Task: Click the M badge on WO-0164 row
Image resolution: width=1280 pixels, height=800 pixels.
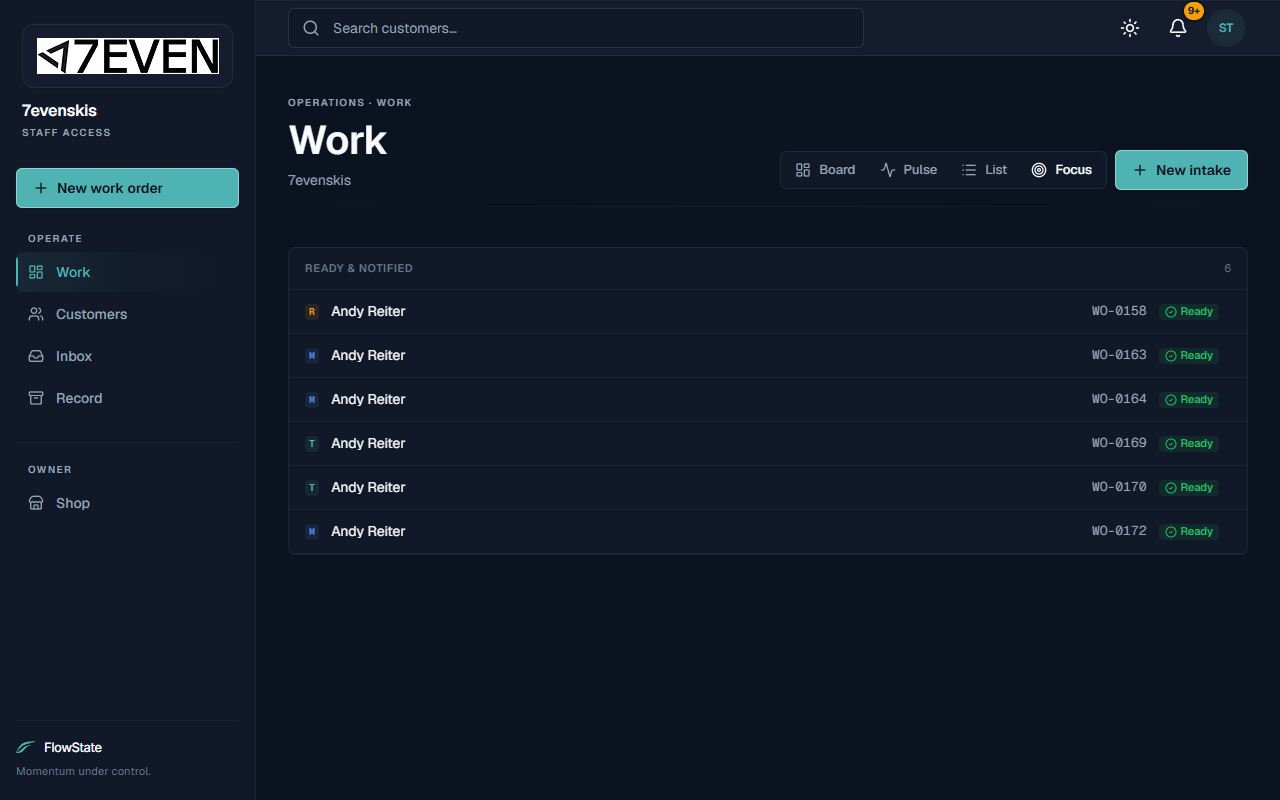Action: tap(312, 400)
